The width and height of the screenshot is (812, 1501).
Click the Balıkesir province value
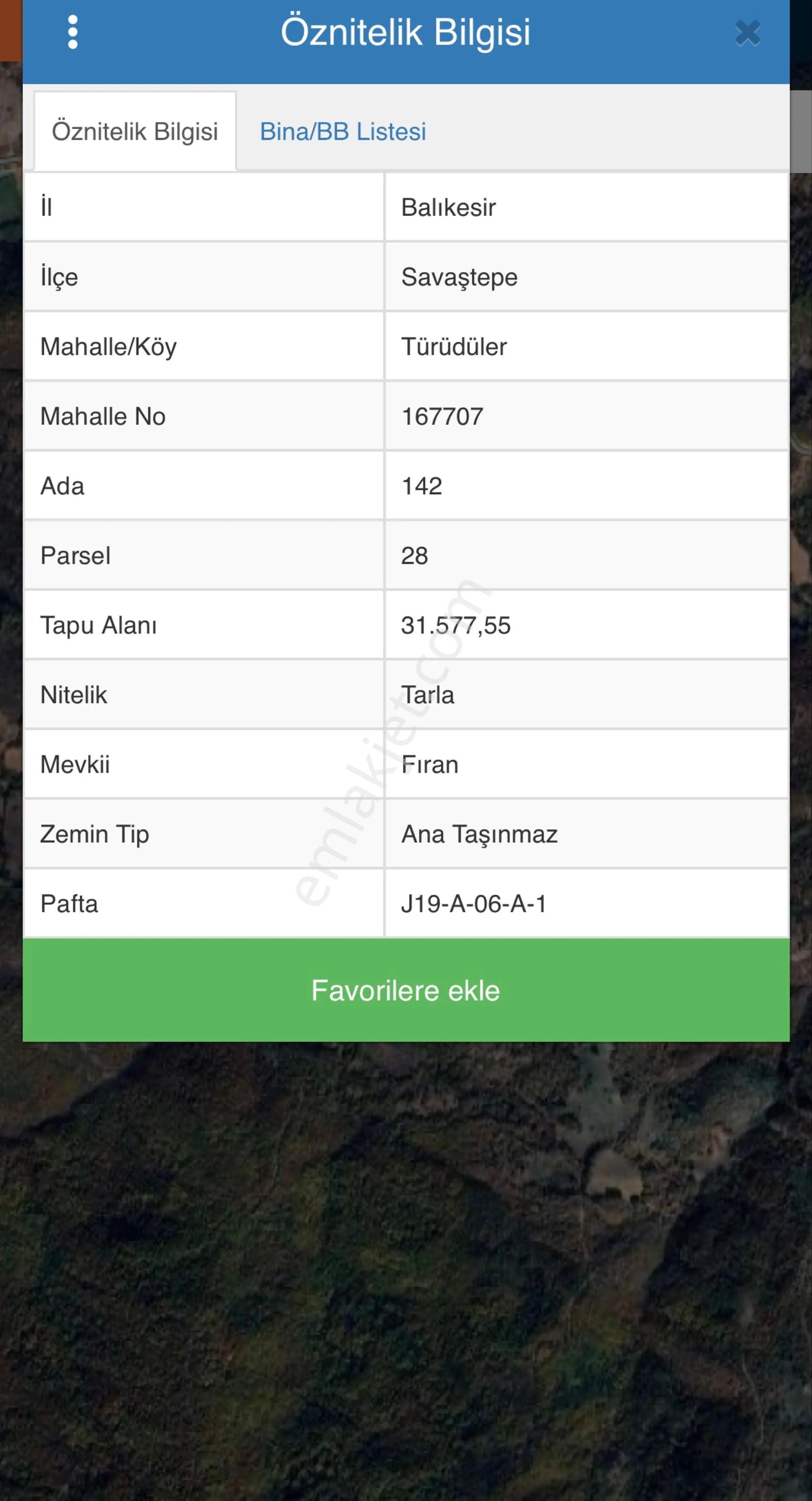(449, 207)
